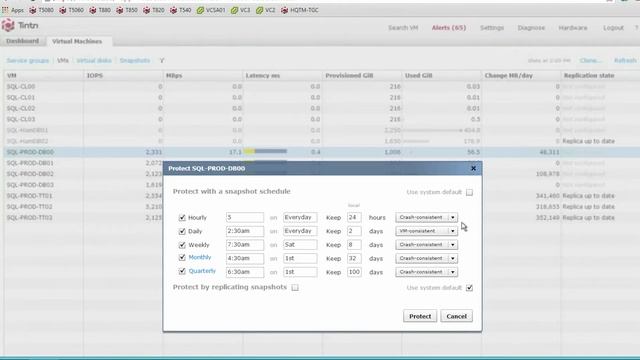Click the Weekly Sat day field

click(300, 245)
